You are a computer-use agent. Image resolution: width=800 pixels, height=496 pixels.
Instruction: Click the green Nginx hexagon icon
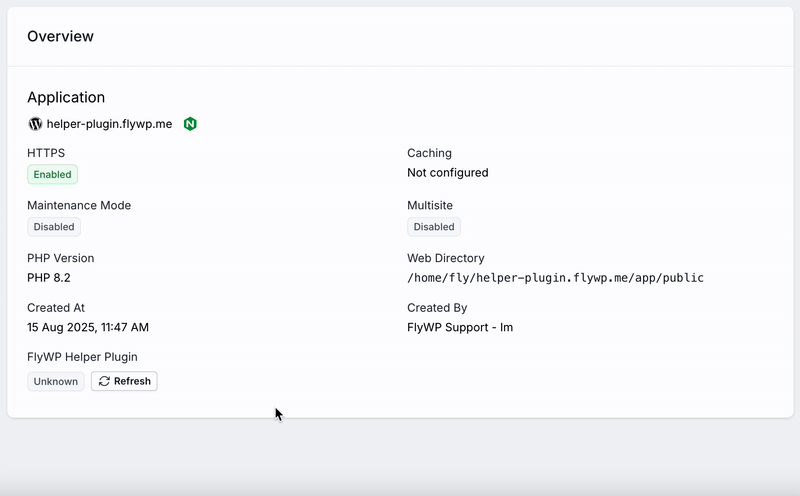click(190, 124)
